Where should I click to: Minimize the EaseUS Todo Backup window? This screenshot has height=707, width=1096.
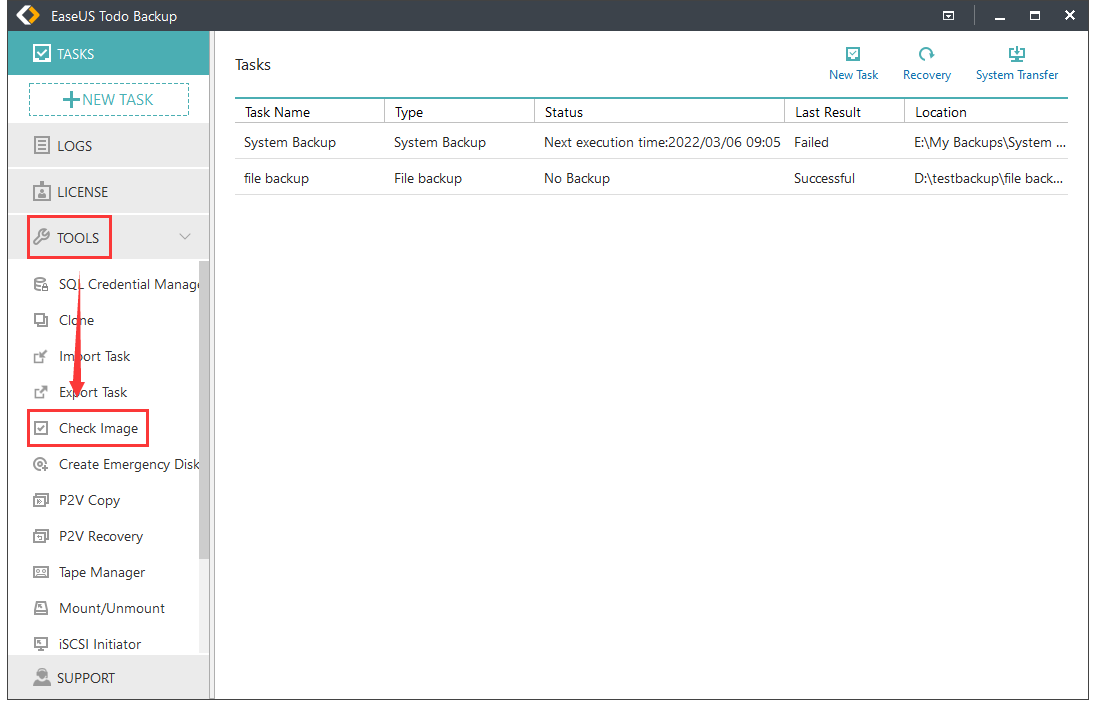pos(1000,16)
